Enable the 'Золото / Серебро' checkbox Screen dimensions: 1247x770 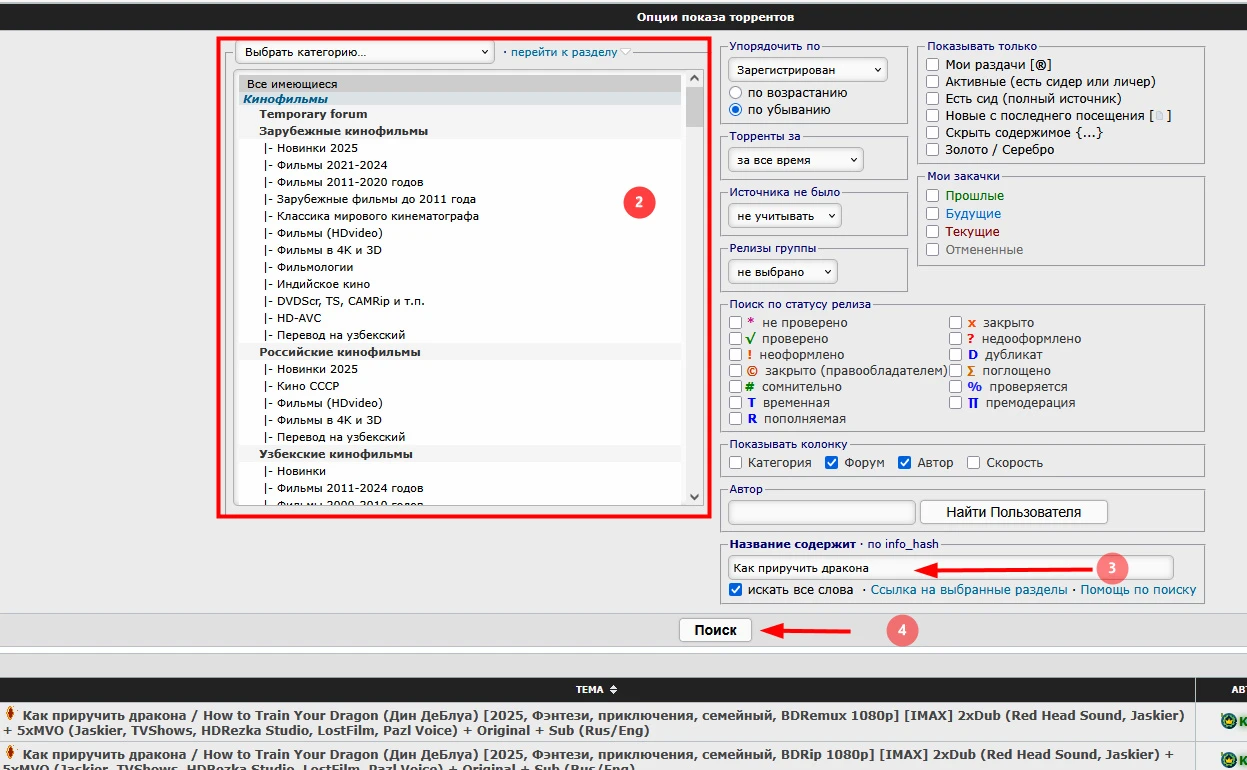click(x=933, y=150)
